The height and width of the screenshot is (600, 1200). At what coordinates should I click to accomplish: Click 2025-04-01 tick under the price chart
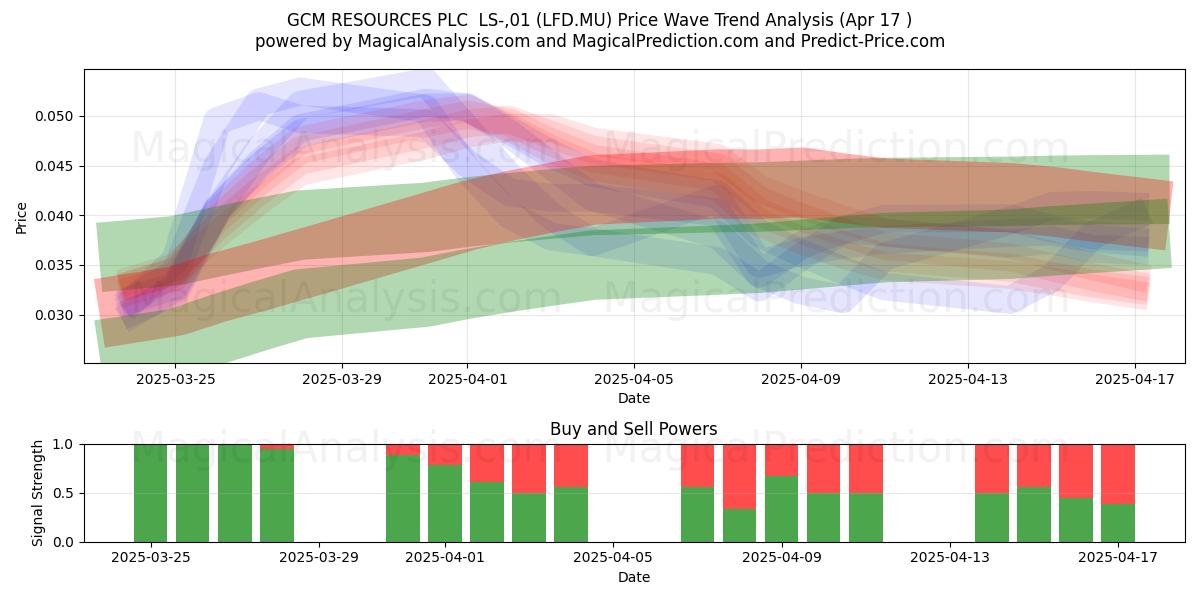(x=467, y=379)
